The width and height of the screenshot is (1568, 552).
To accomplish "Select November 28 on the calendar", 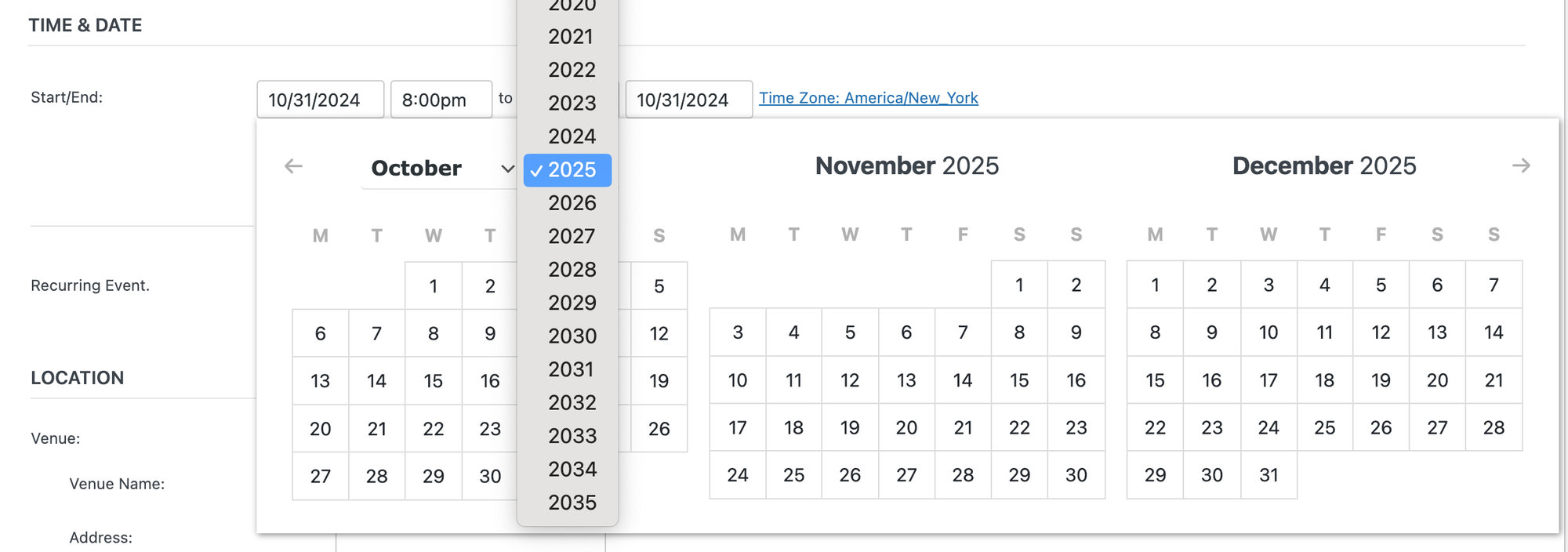I will point(963,475).
